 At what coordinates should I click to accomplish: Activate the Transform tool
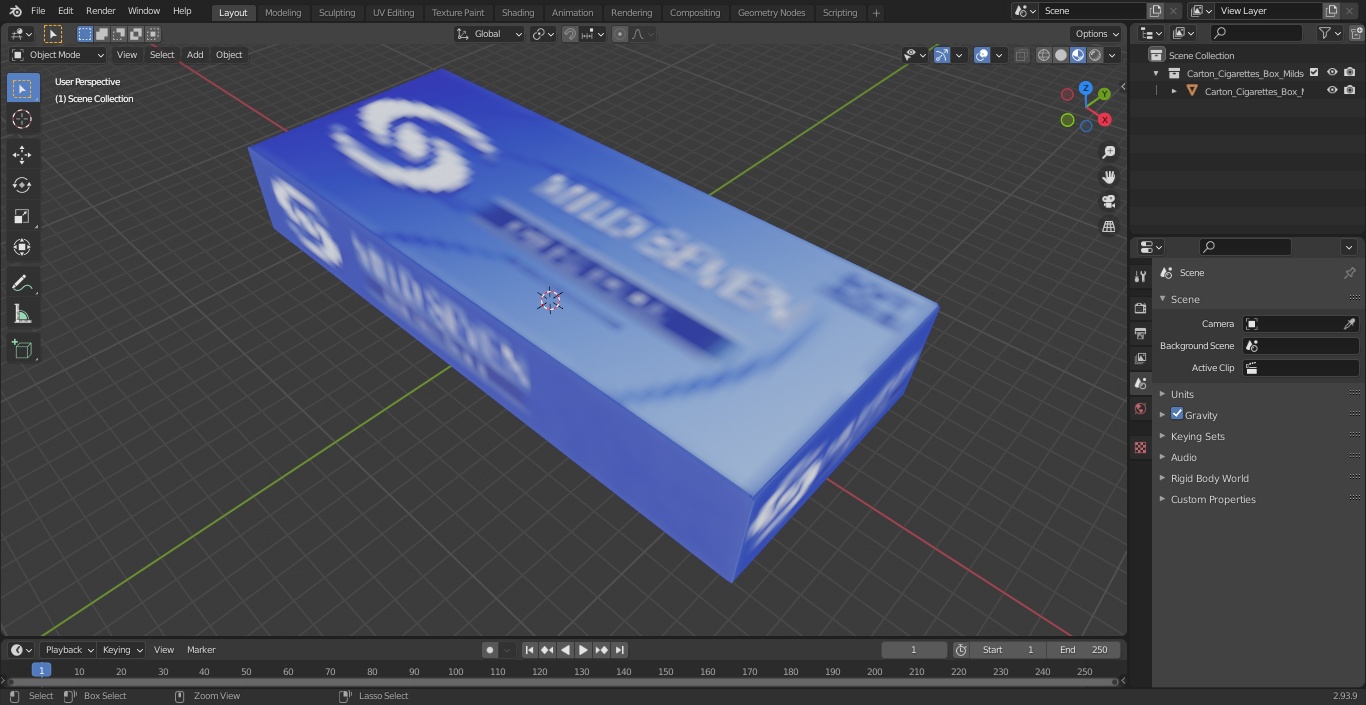(22, 247)
